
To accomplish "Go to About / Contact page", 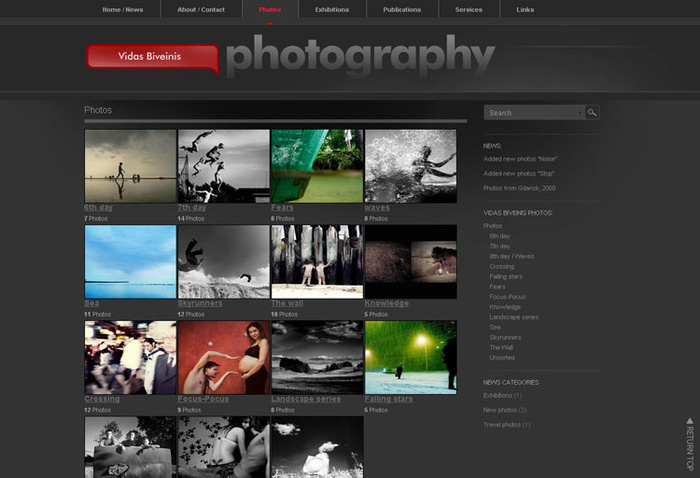I will [201, 10].
